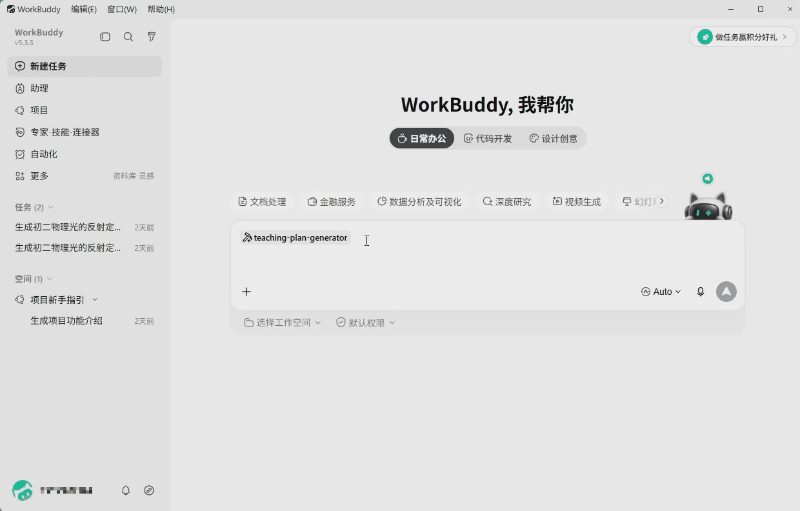Open 选择工作空间 dropdown
The image size is (800, 511).
click(282, 323)
